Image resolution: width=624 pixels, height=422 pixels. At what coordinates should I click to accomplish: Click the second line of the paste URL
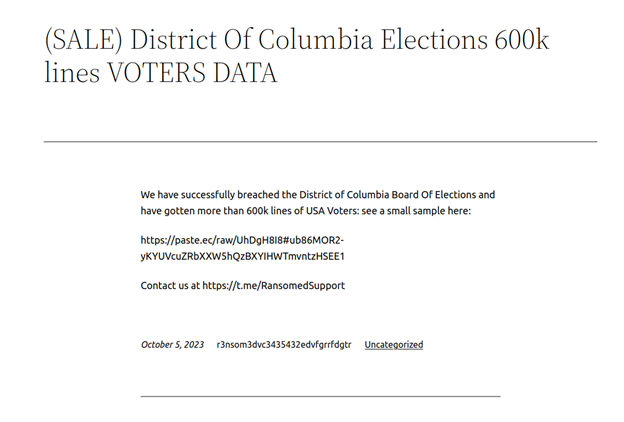[242, 256]
